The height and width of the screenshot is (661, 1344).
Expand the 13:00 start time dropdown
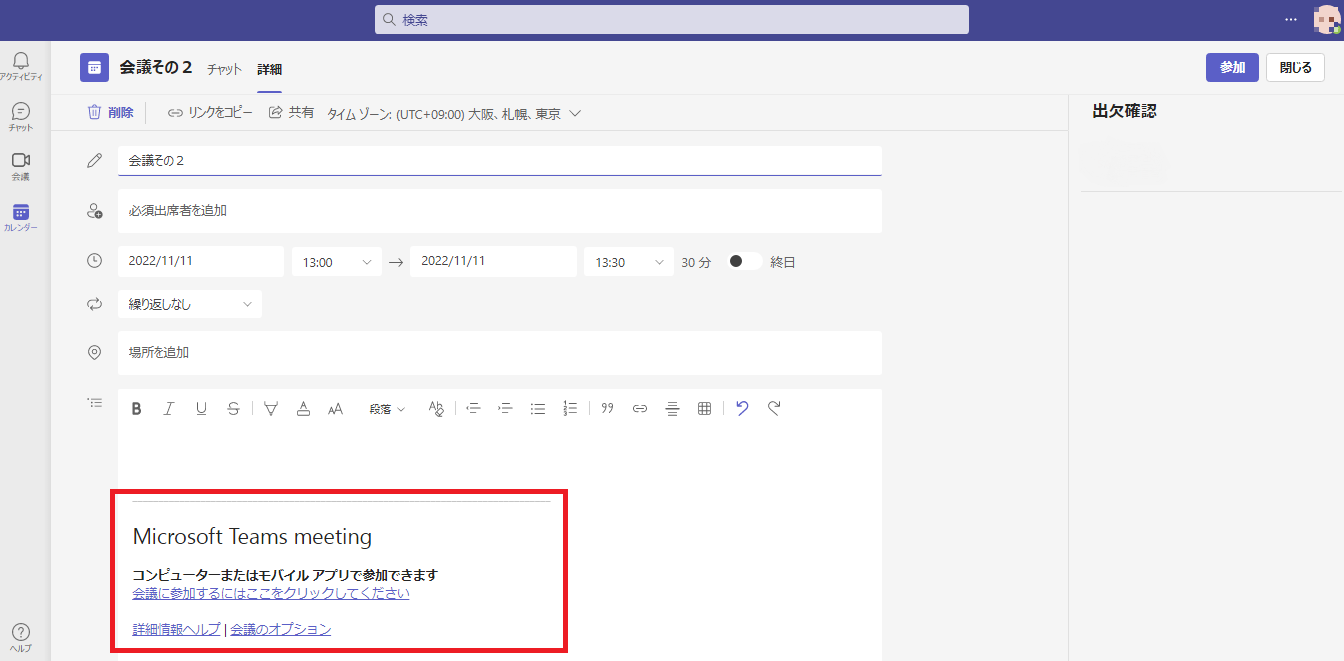[336, 262]
